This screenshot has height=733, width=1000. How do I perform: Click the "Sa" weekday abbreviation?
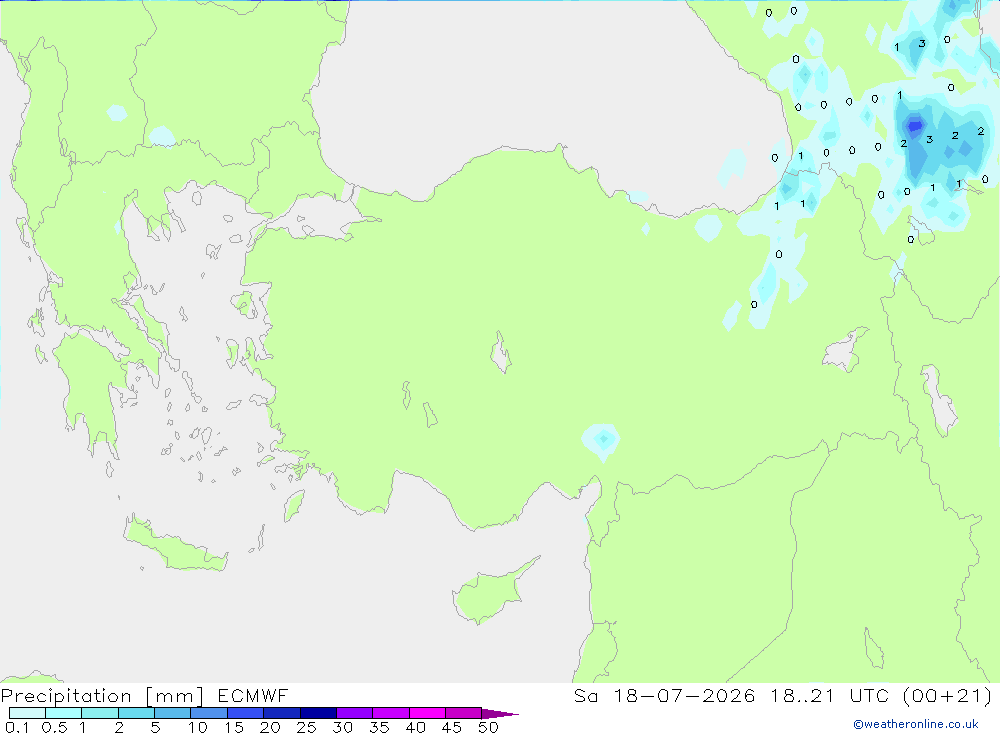coord(585,695)
